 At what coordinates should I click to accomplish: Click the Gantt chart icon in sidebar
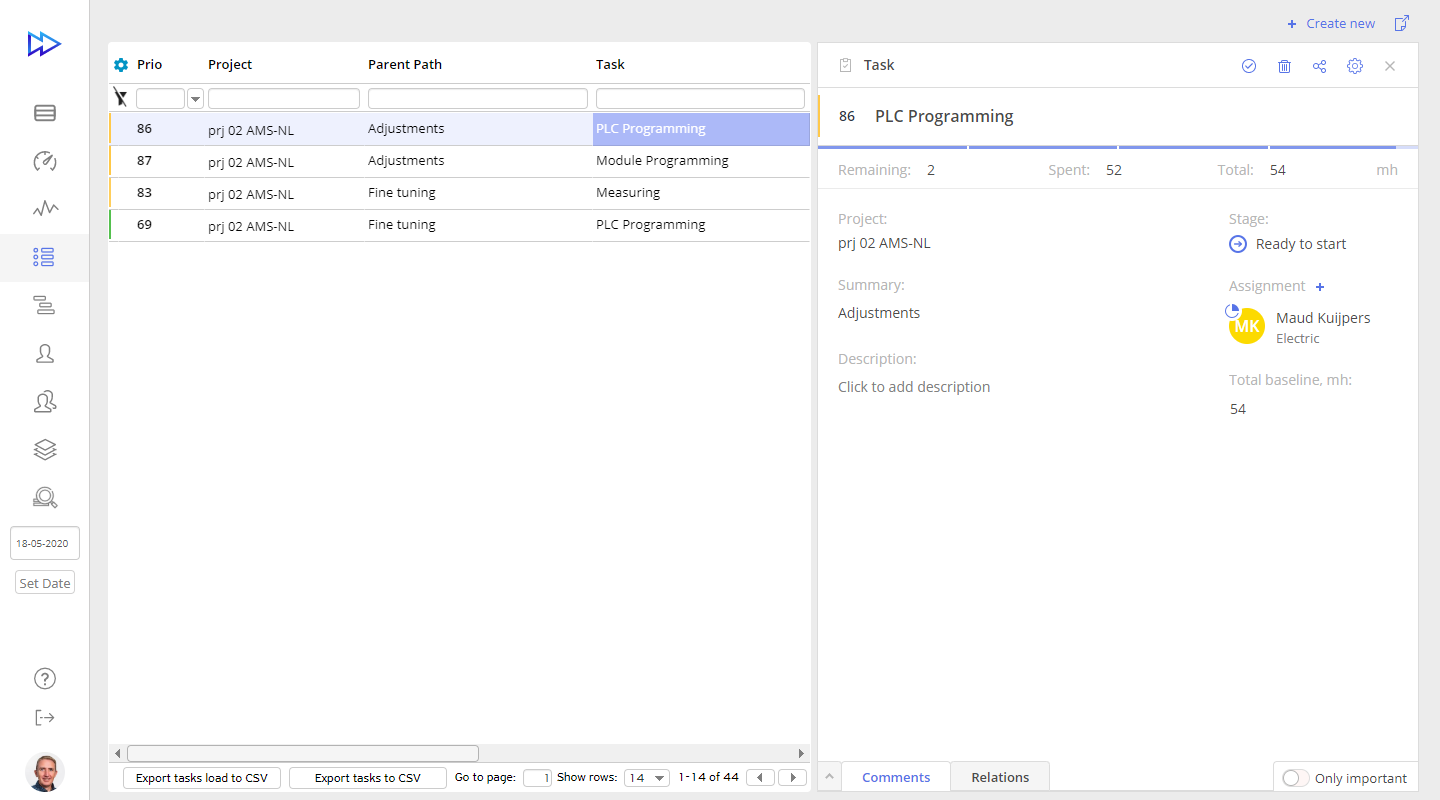(44, 306)
